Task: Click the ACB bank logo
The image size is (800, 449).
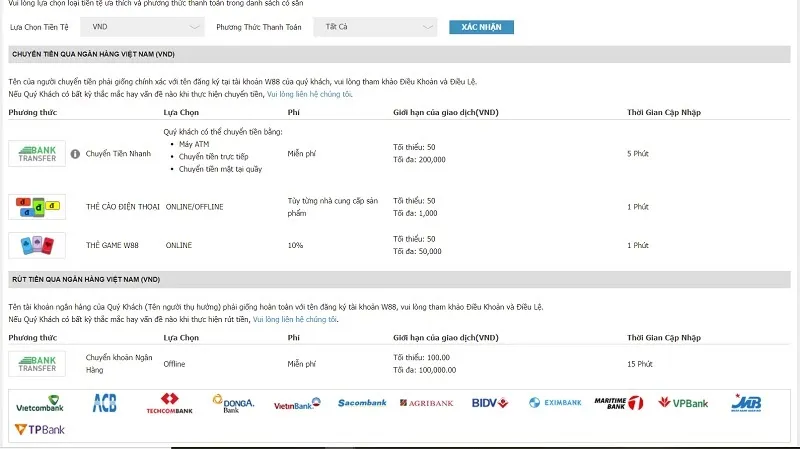Action: [x=104, y=403]
